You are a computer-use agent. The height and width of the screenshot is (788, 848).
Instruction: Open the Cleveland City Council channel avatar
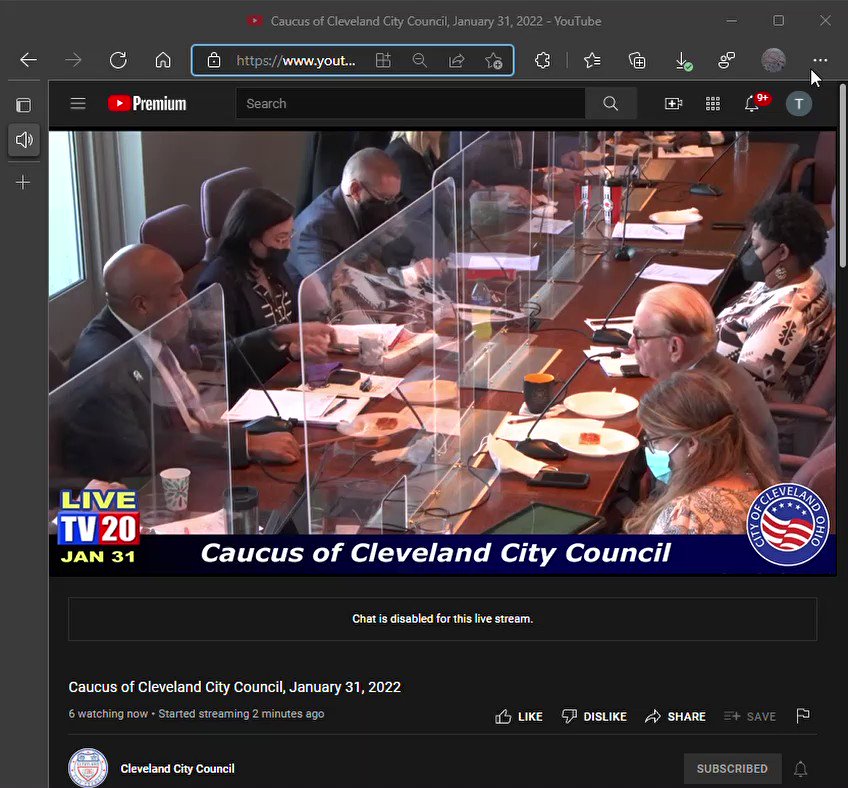[88, 768]
